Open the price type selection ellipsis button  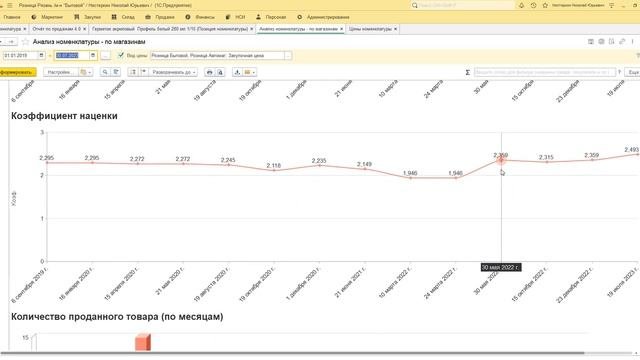tap(288, 56)
